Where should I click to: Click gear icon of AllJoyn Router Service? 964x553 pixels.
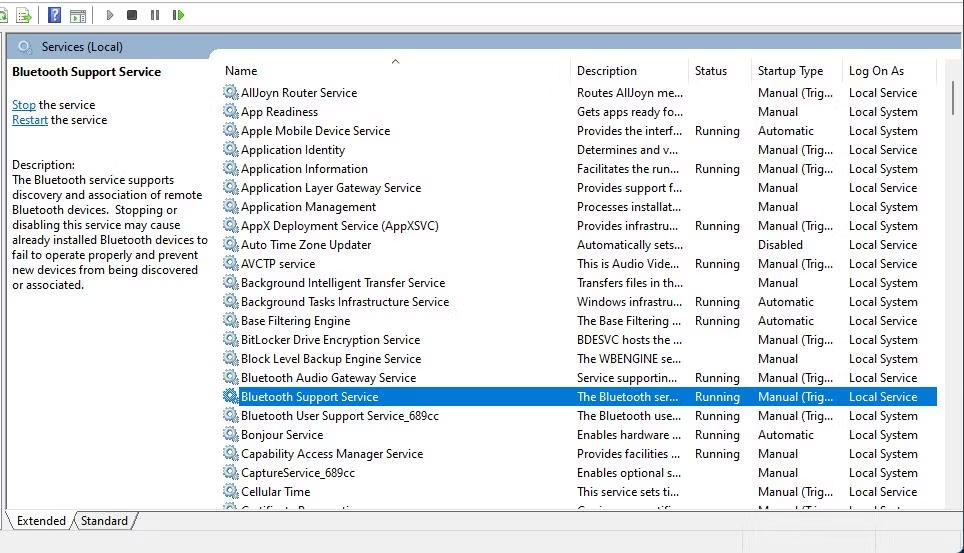click(231, 92)
